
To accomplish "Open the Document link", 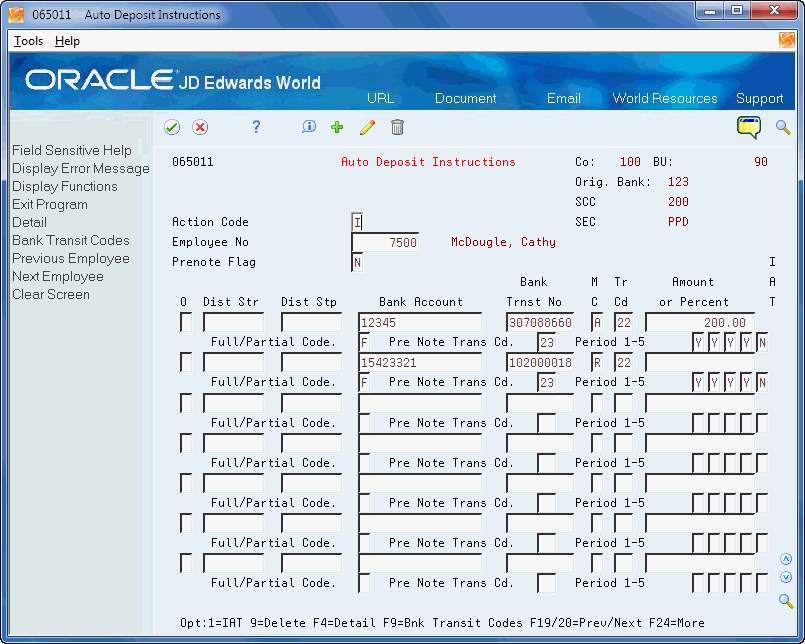I will (466, 98).
